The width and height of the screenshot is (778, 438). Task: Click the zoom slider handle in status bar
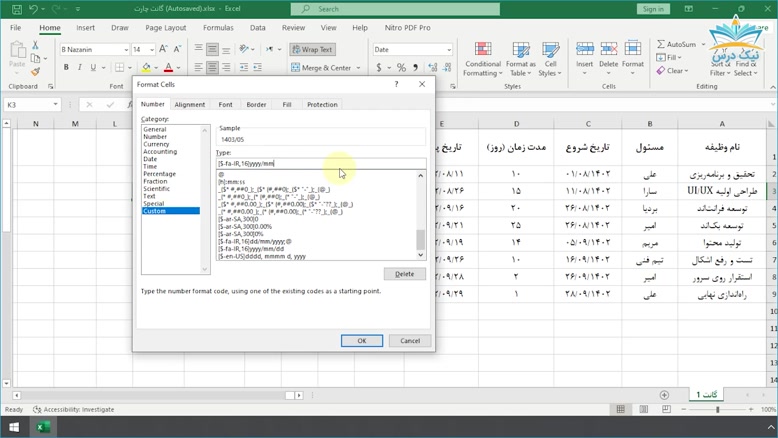[x=717, y=409]
